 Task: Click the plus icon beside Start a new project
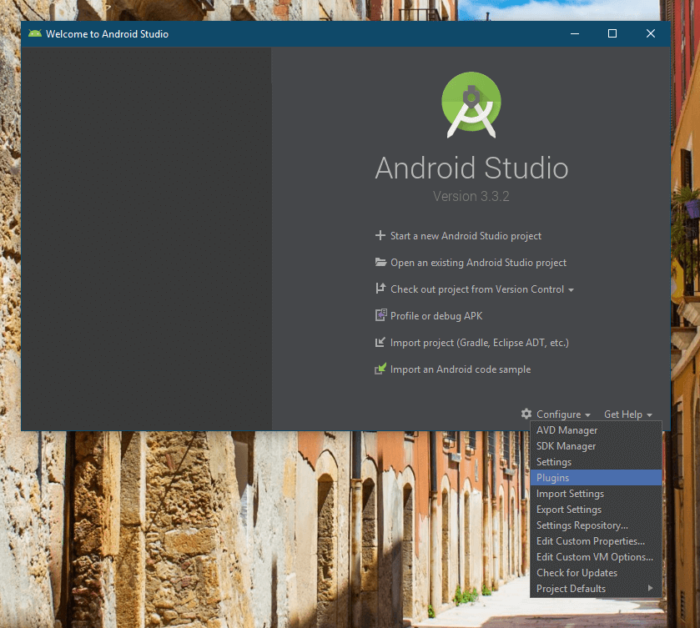tap(380, 235)
